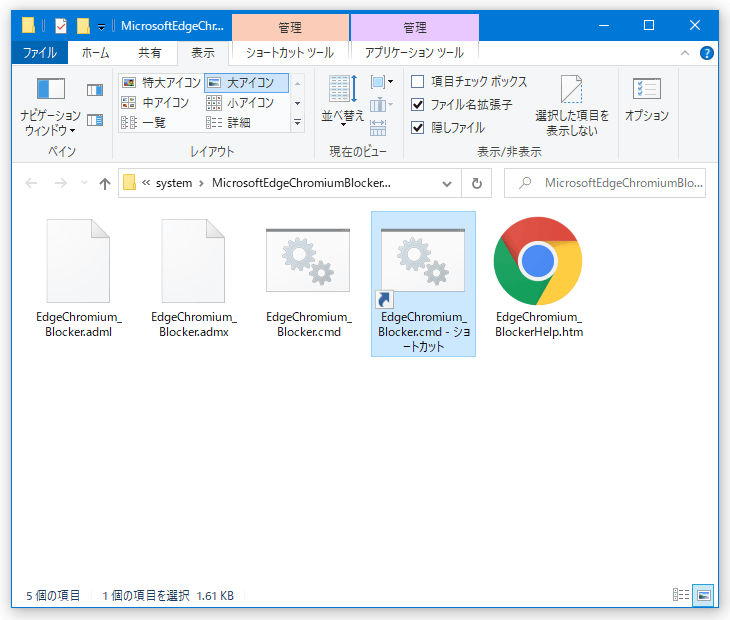Open the ファイル menu tab
The height and width of the screenshot is (620, 730).
(x=40, y=53)
